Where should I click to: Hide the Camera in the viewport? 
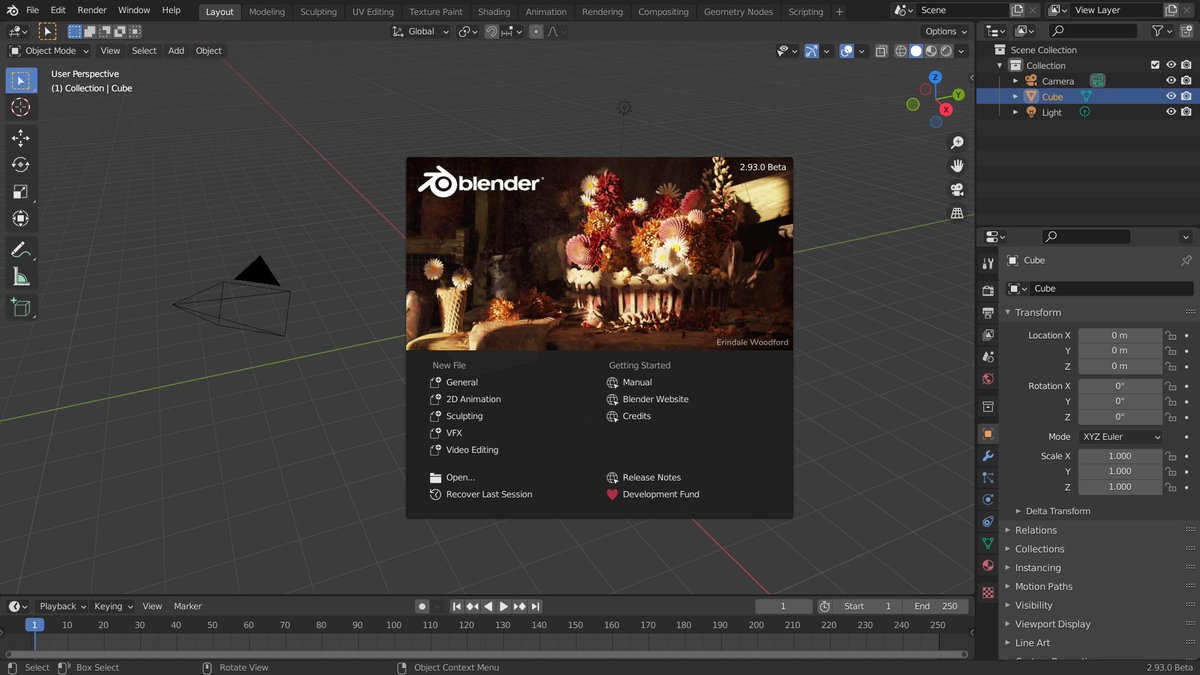tap(1171, 81)
